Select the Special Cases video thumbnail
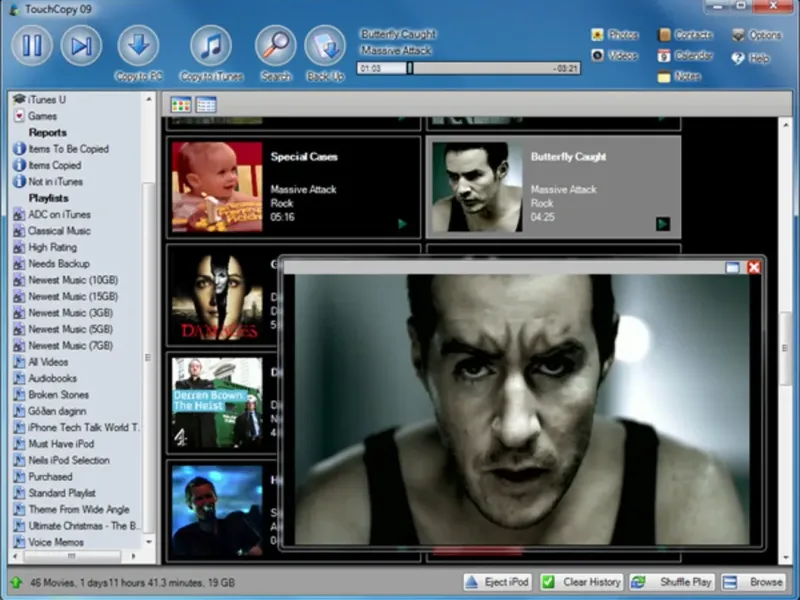 point(217,187)
